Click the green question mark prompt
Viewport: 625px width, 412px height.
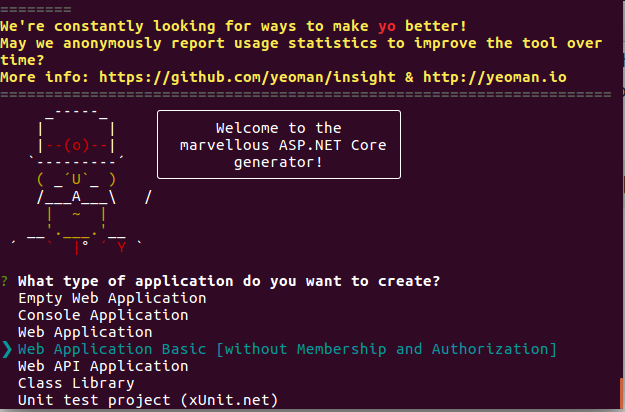pos(6,280)
